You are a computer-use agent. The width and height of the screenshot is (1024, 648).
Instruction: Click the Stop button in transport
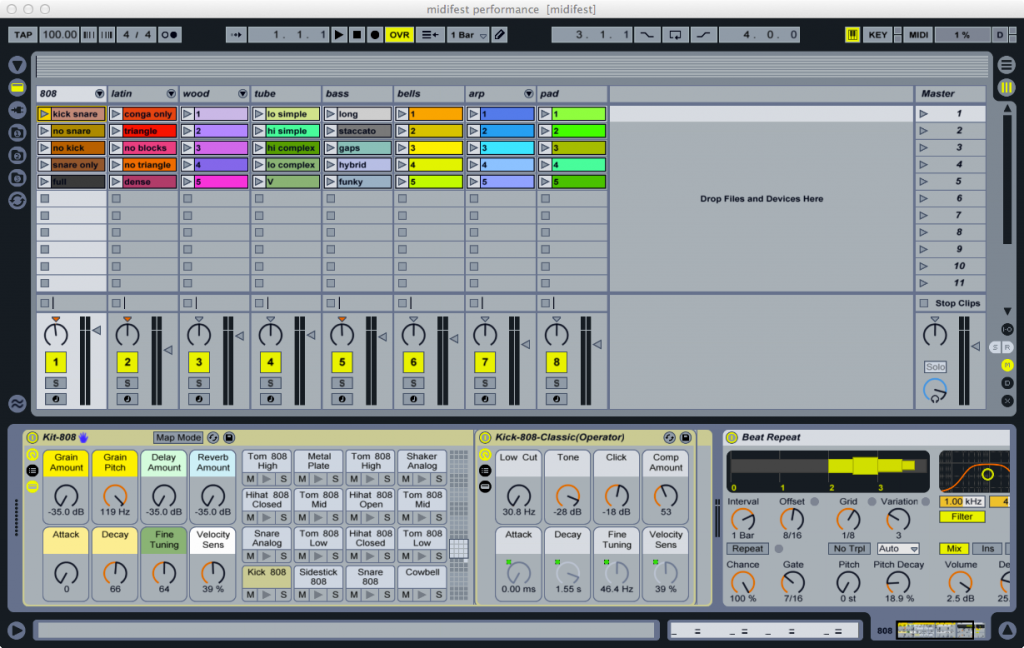pos(357,35)
